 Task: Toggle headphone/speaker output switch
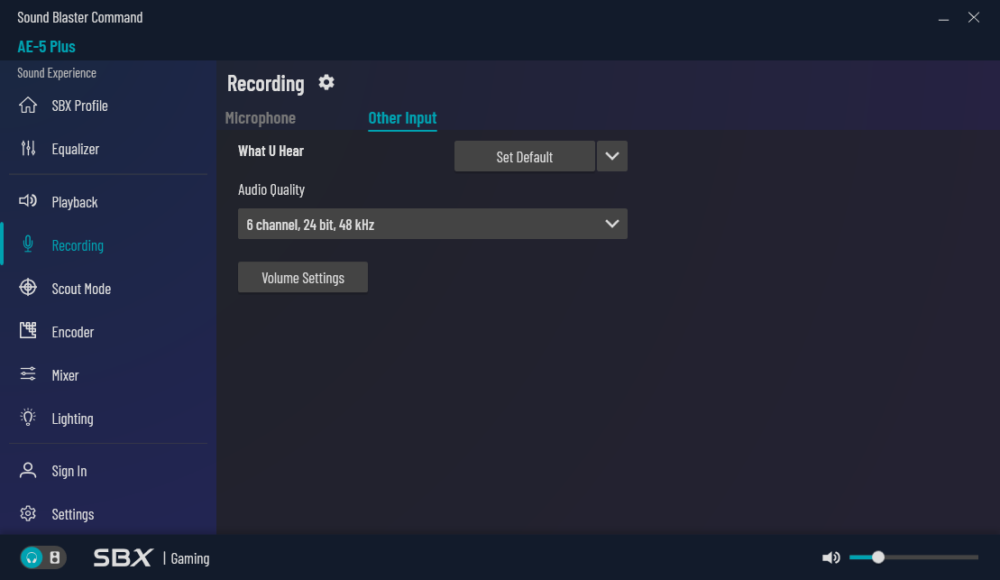(43, 558)
